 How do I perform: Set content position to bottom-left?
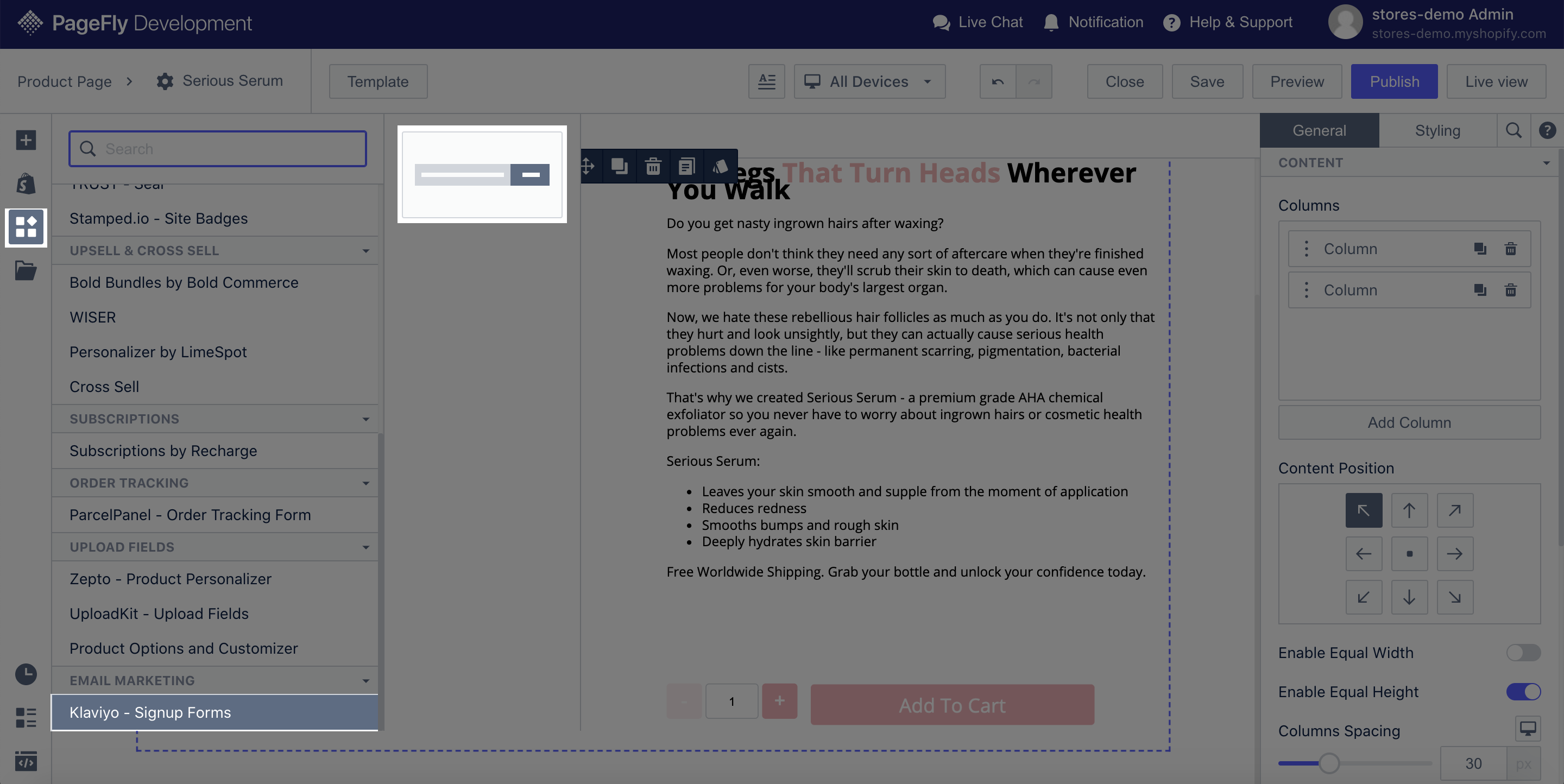click(1364, 597)
